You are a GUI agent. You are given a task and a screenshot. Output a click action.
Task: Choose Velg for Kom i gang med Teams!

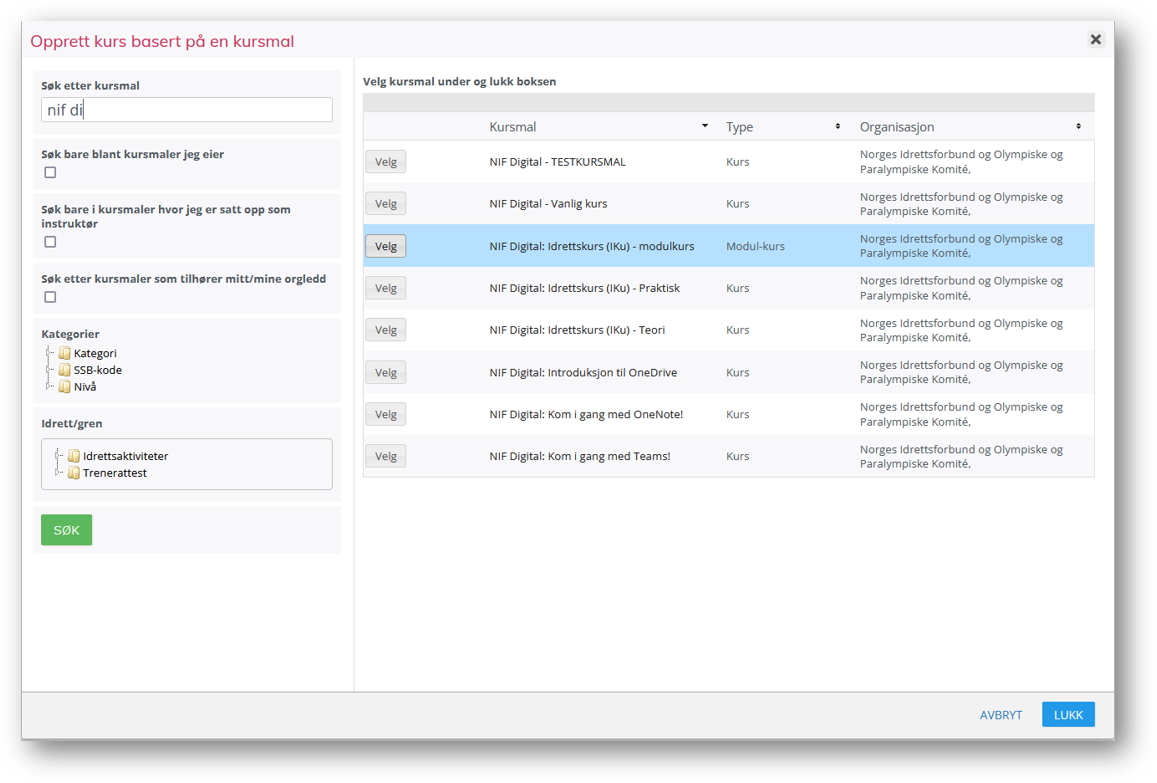tap(386, 456)
